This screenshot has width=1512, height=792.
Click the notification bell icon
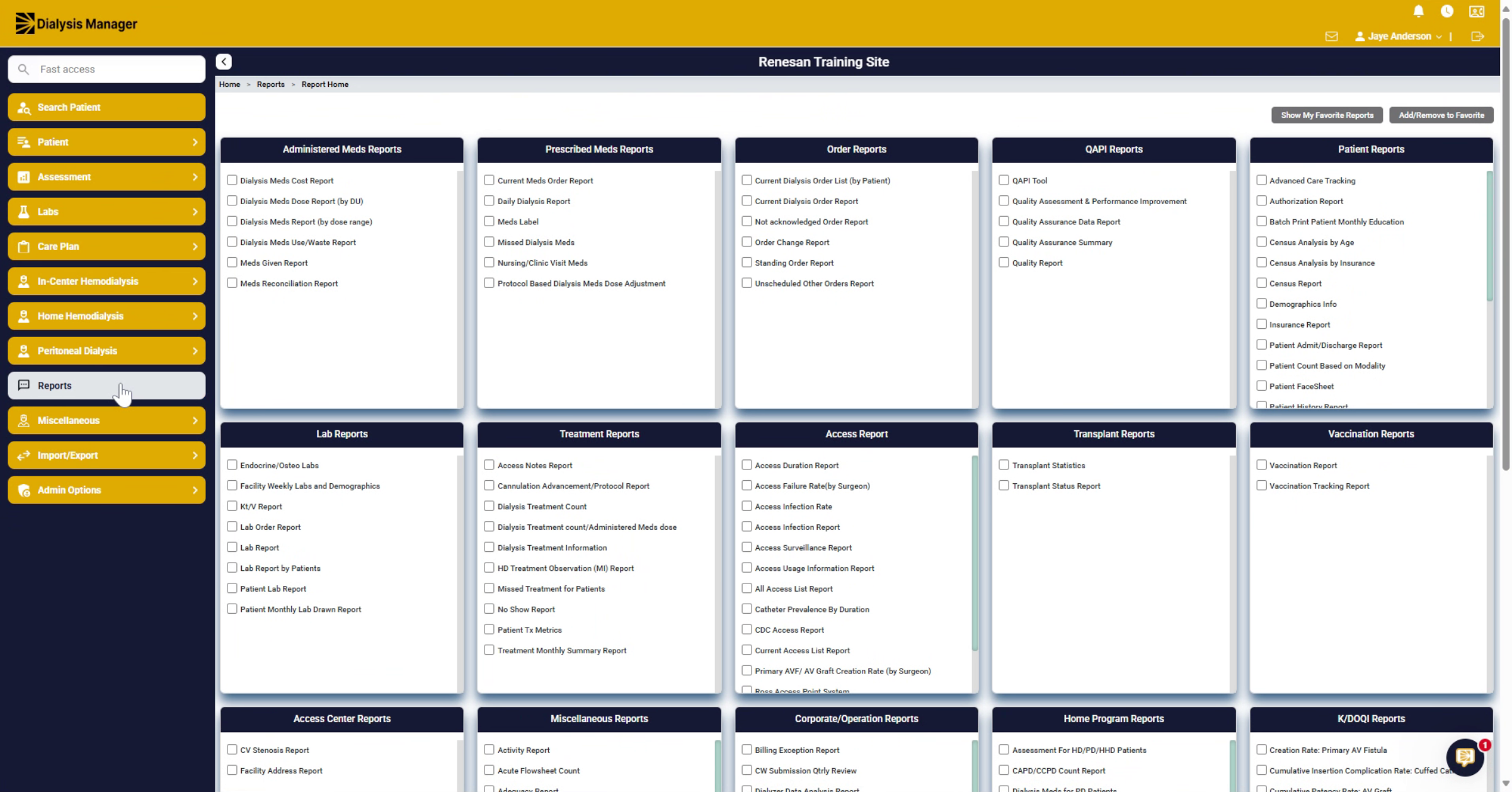point(1418,11)
